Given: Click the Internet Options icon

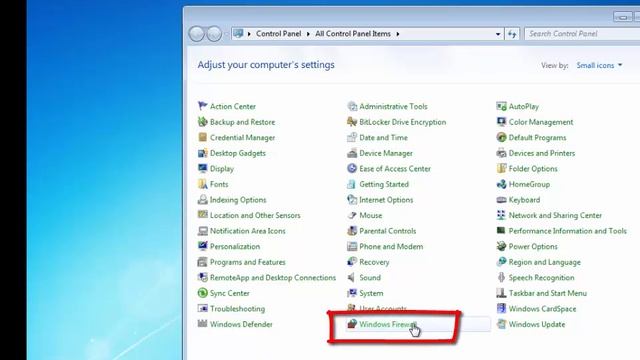Looking at the screenshot, I should click(x=352, y=200).
